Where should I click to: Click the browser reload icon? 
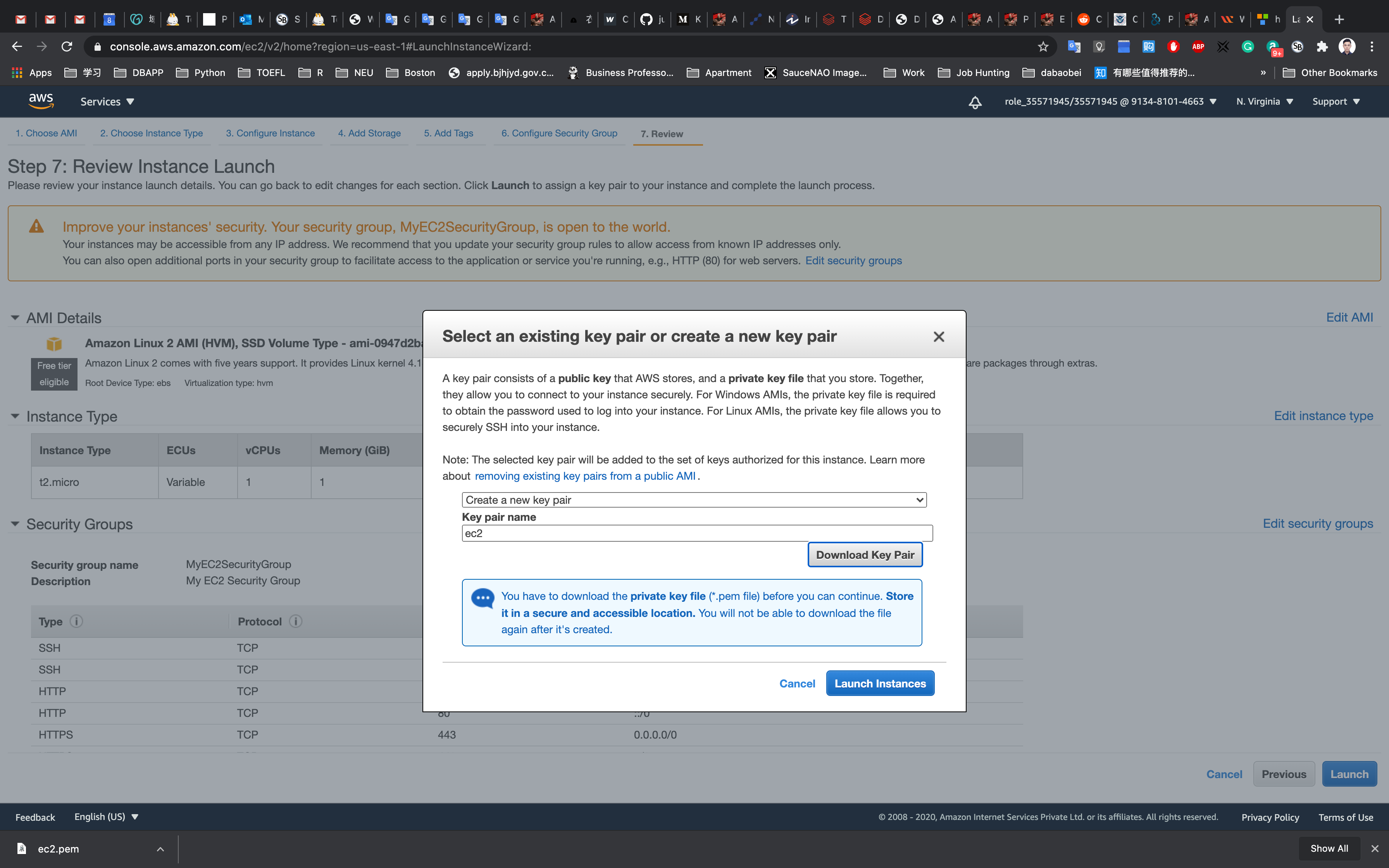click(67, 46)
